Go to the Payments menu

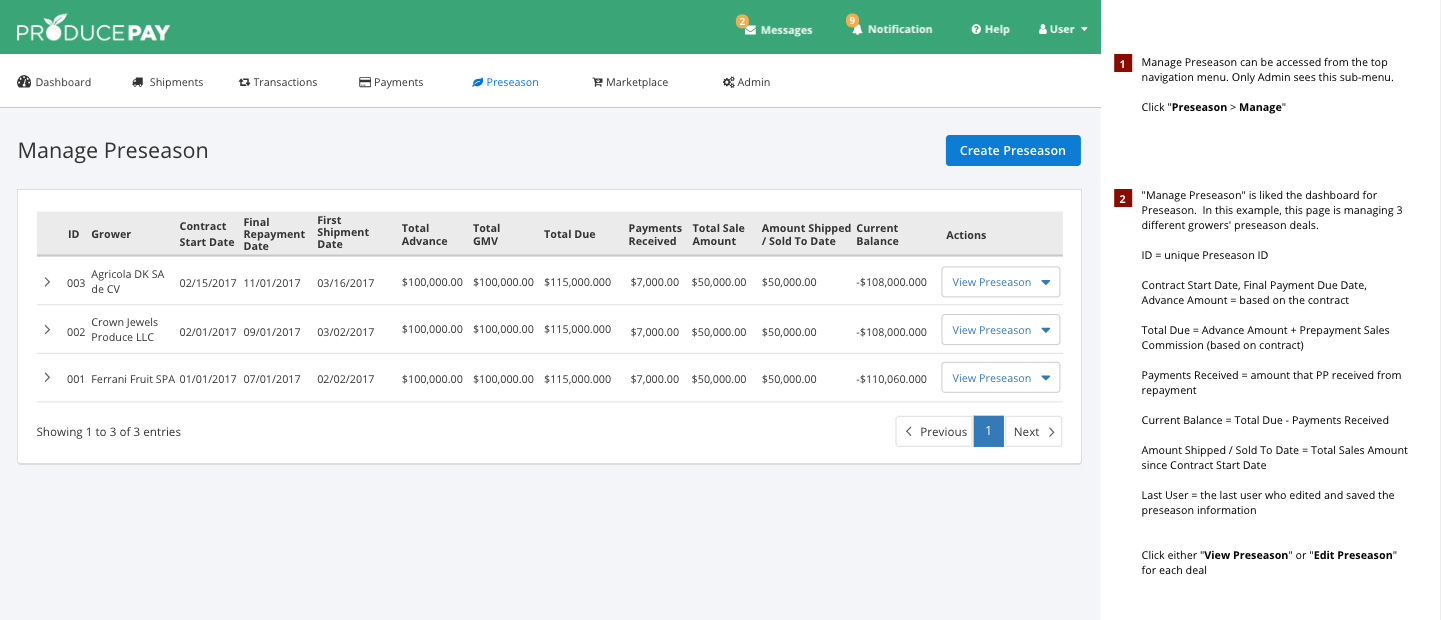coord(391,82)
